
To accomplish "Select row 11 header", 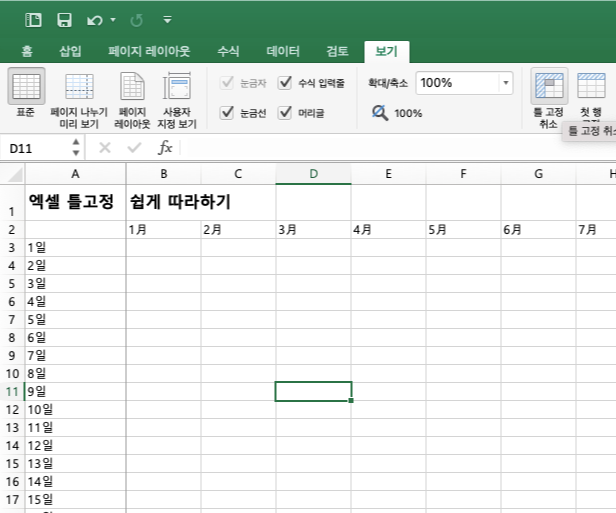I will tap(12, 392).
